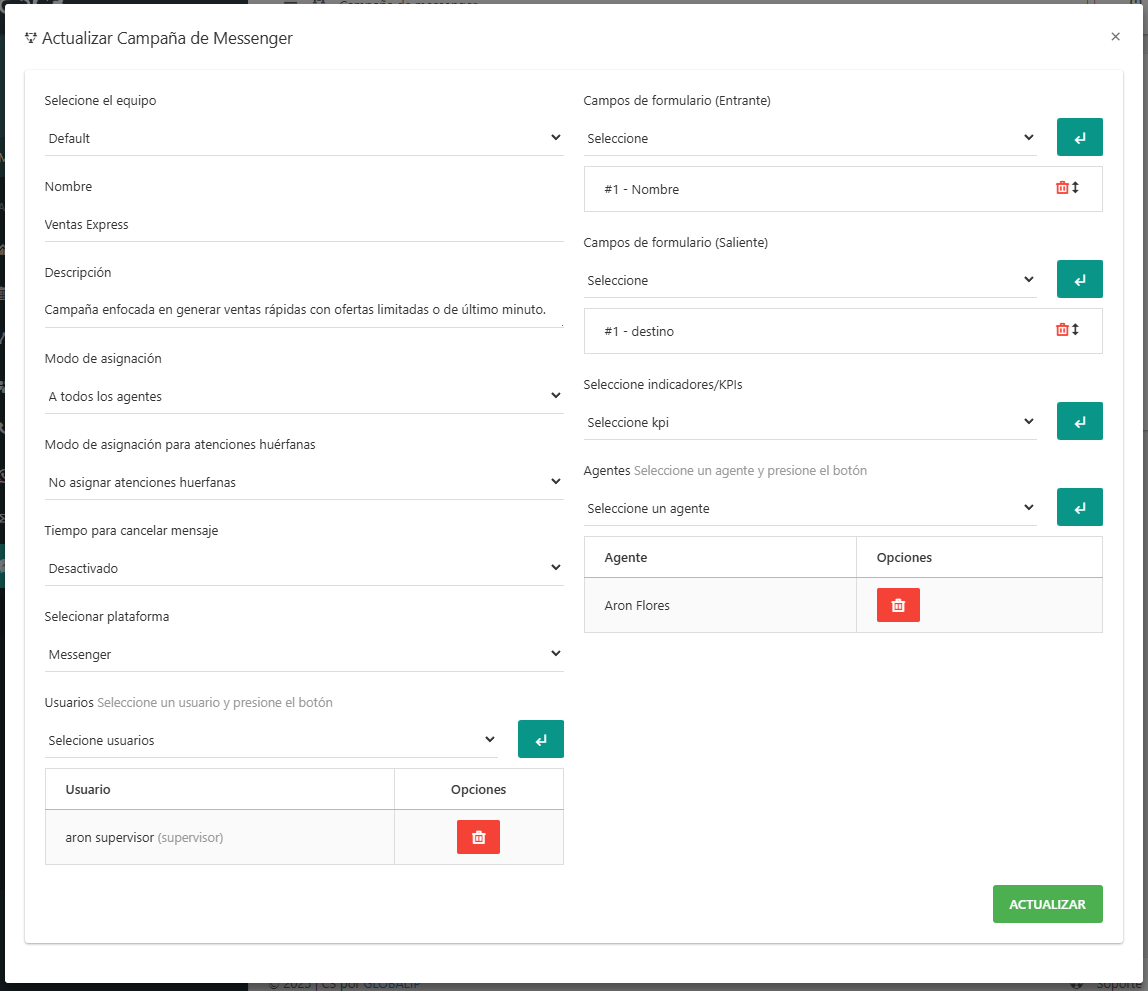Add the selected agent button
The image size is (1148, 991).
[1079, 508]
